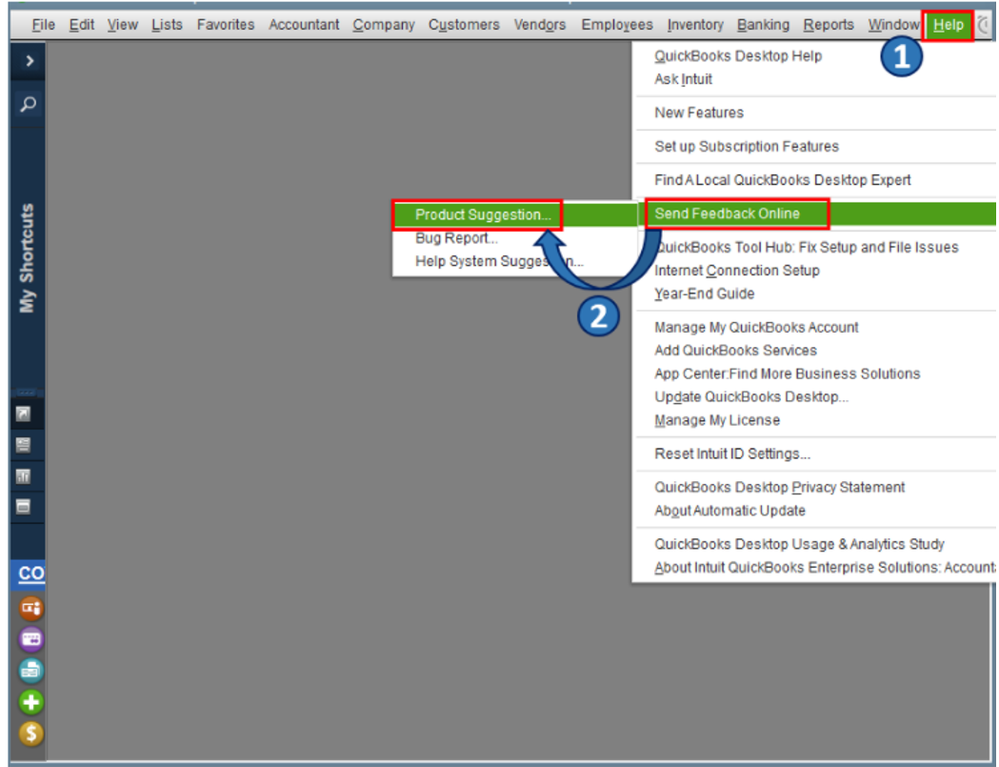This screenshot has width=999, height=767.
Task: Open the Banking menu
Action: point(763,25)
